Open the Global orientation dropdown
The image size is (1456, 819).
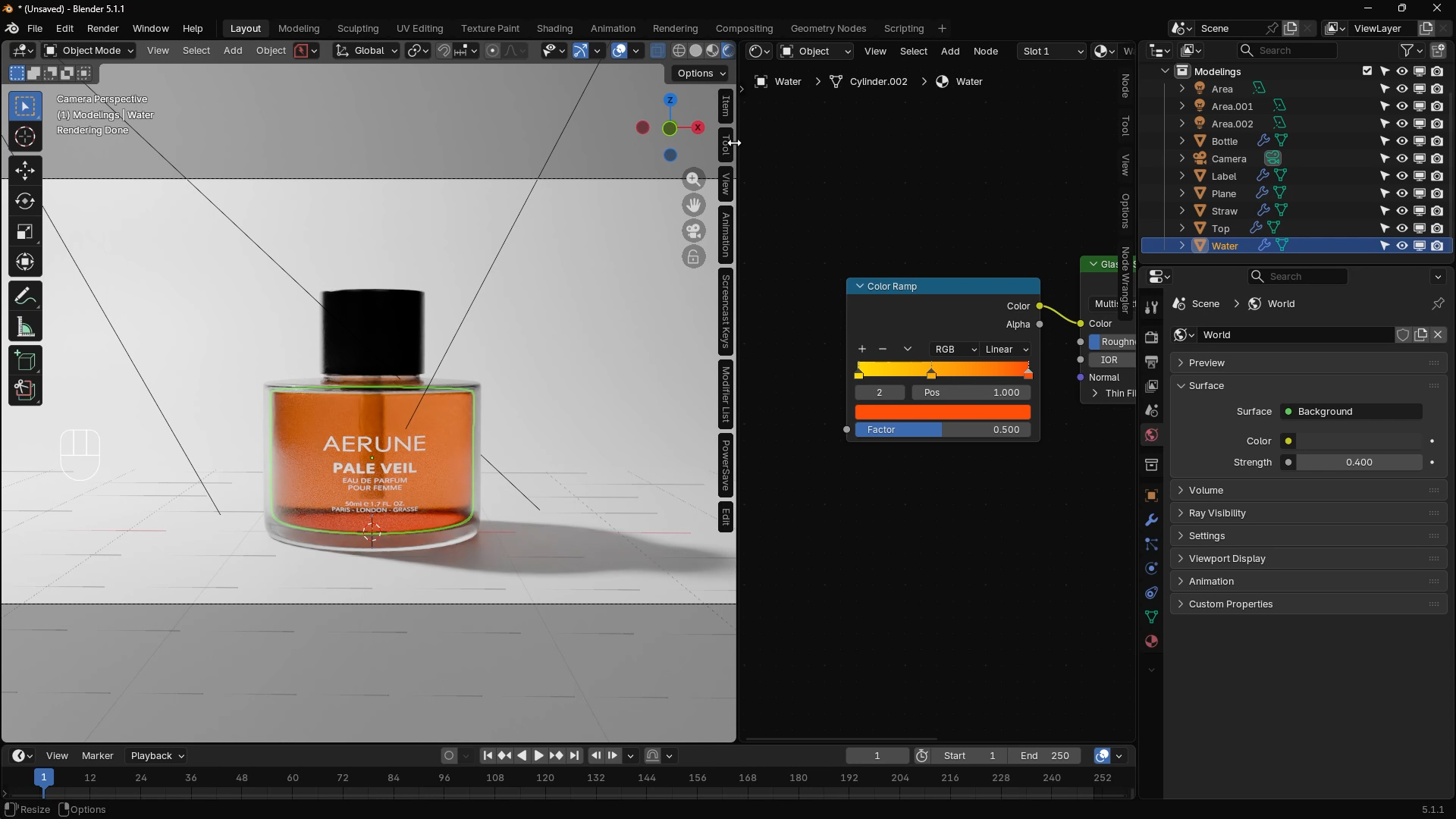tap(366, 51)
